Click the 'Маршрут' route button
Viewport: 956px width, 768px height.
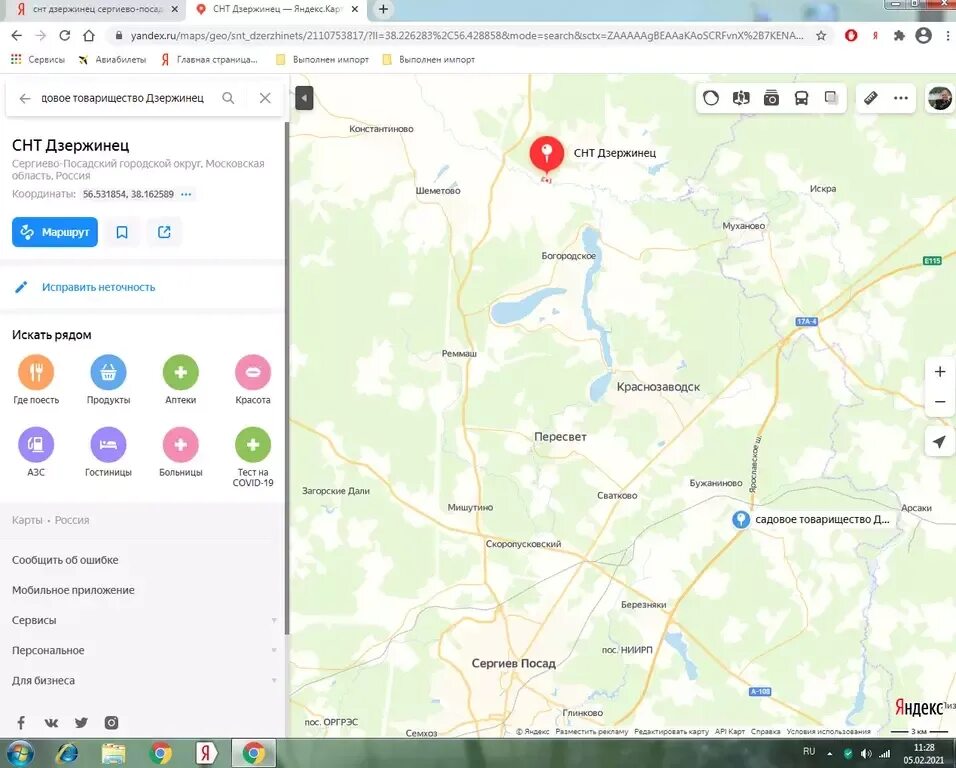54,231
